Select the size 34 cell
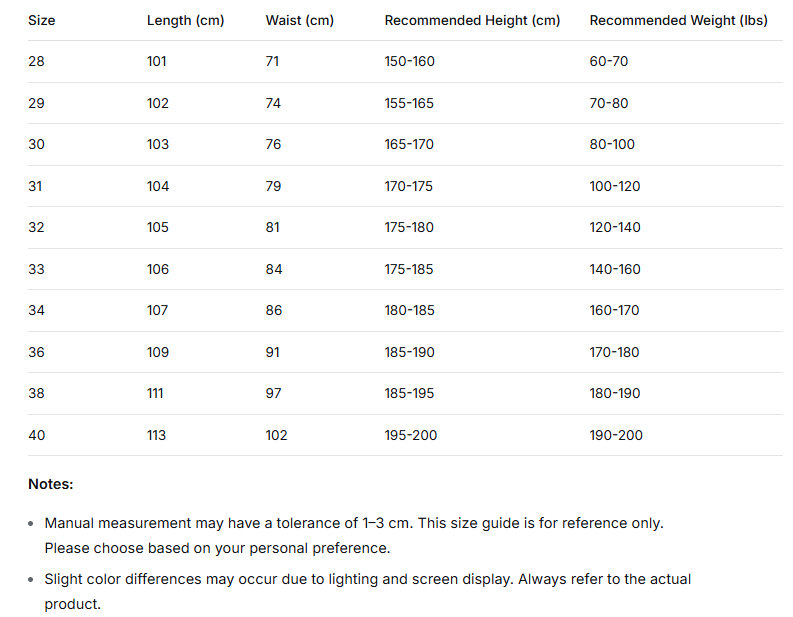Screen dimensions: 793x617 click(x=36, y=311)
